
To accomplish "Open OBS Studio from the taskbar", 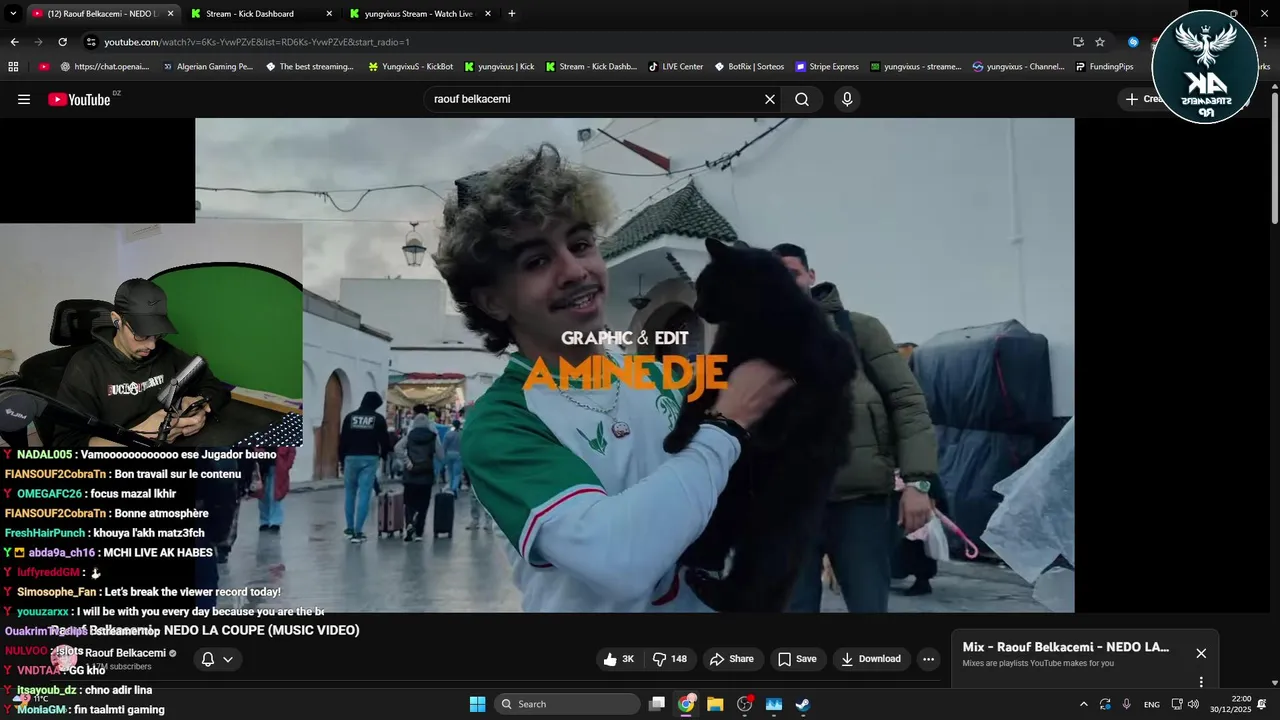I will click(744, 704).
